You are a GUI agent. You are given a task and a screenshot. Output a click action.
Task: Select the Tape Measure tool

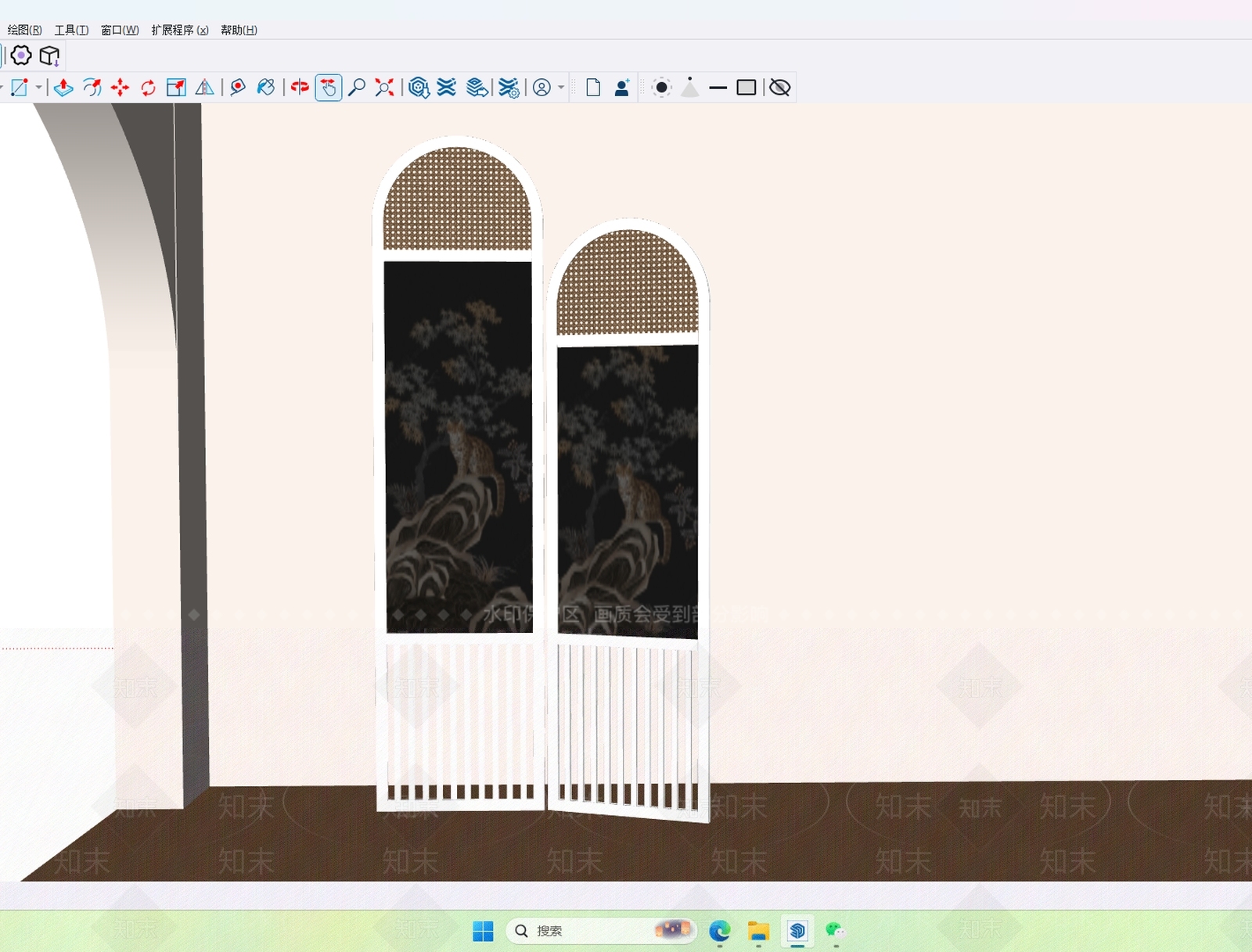[238, 88]
